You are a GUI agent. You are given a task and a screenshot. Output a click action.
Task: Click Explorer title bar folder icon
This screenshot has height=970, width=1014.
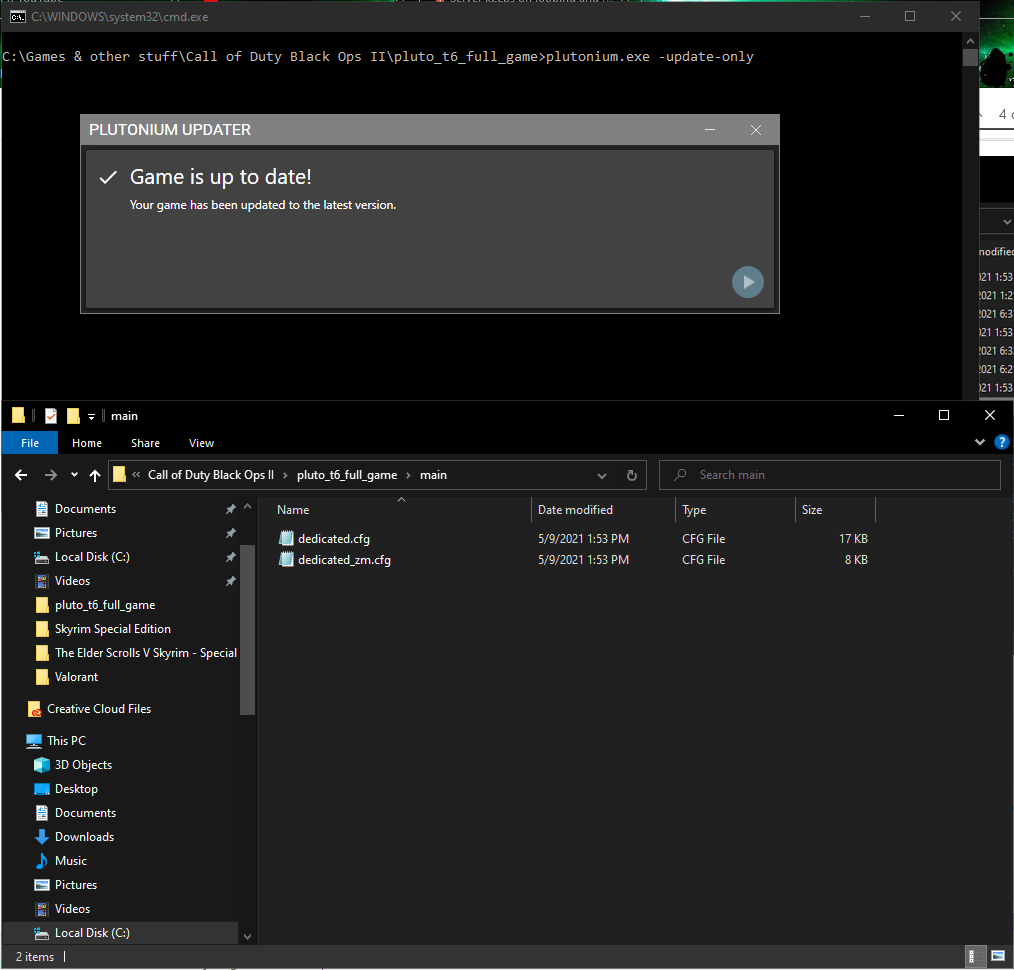coord(18,415)
